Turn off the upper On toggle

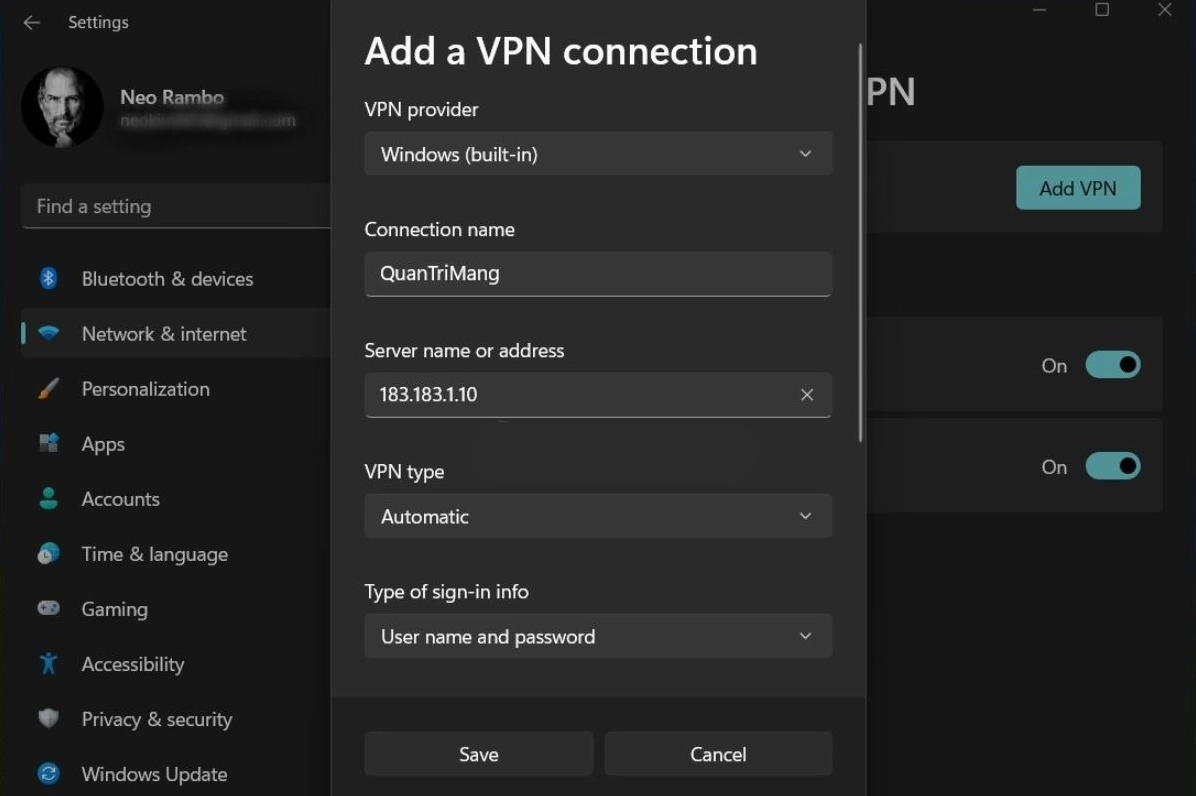pyautogui.click(x=1113, y=365)
